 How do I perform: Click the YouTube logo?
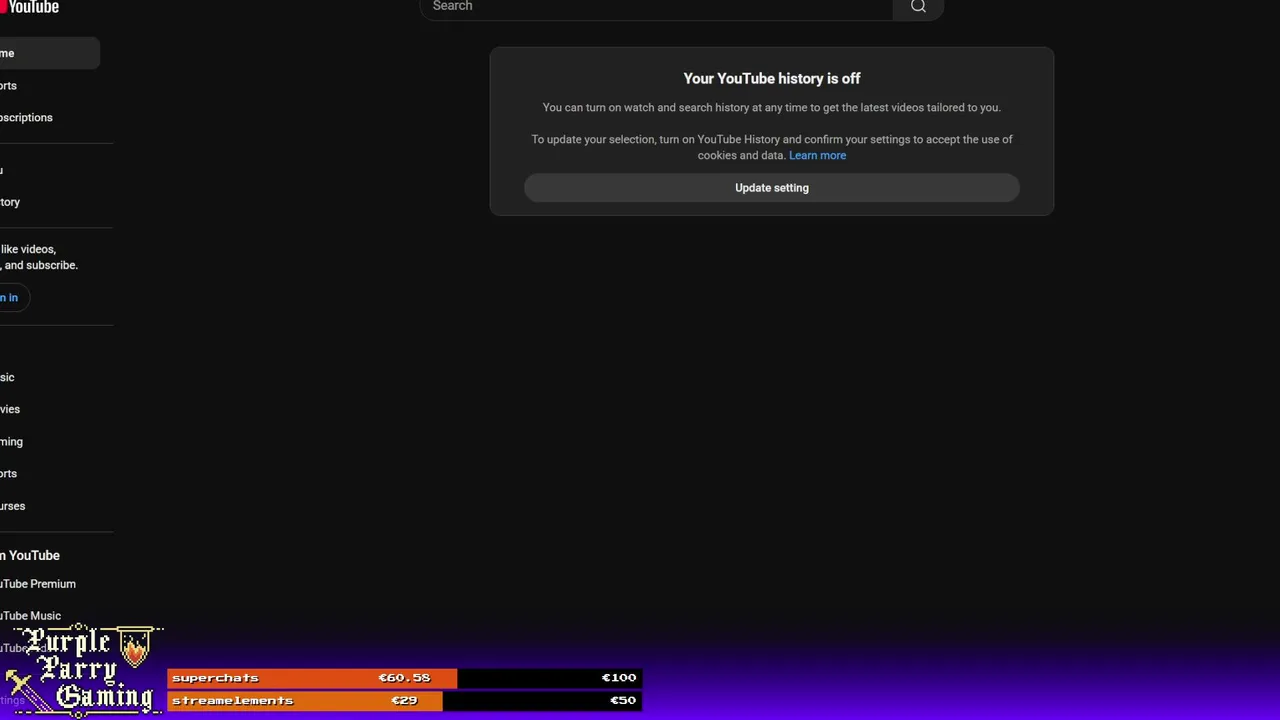tap(30, 6)
